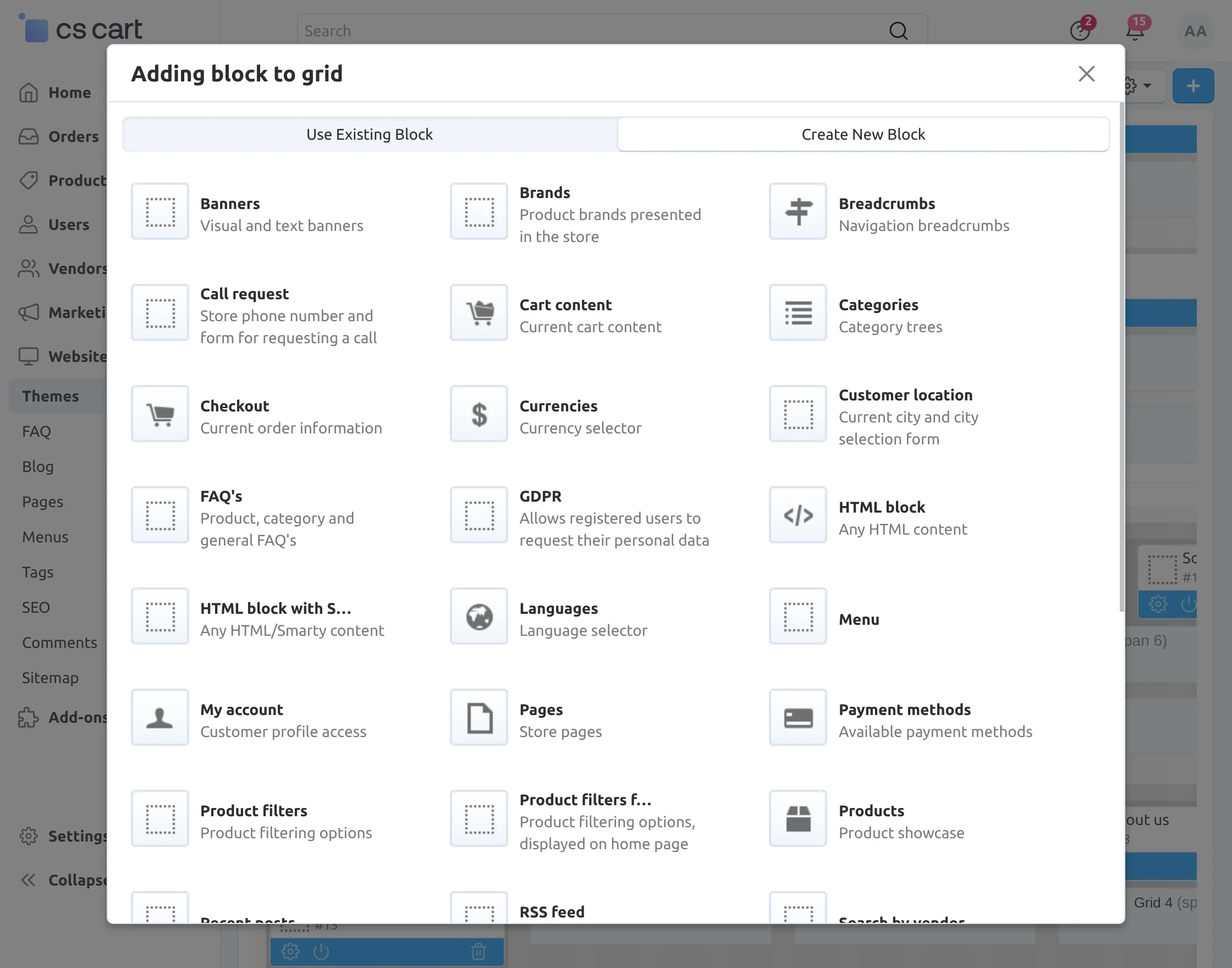The width and height of the screenshot is (1232, 968).
Task: Select the Currencies block title
Action: (558, 406)
